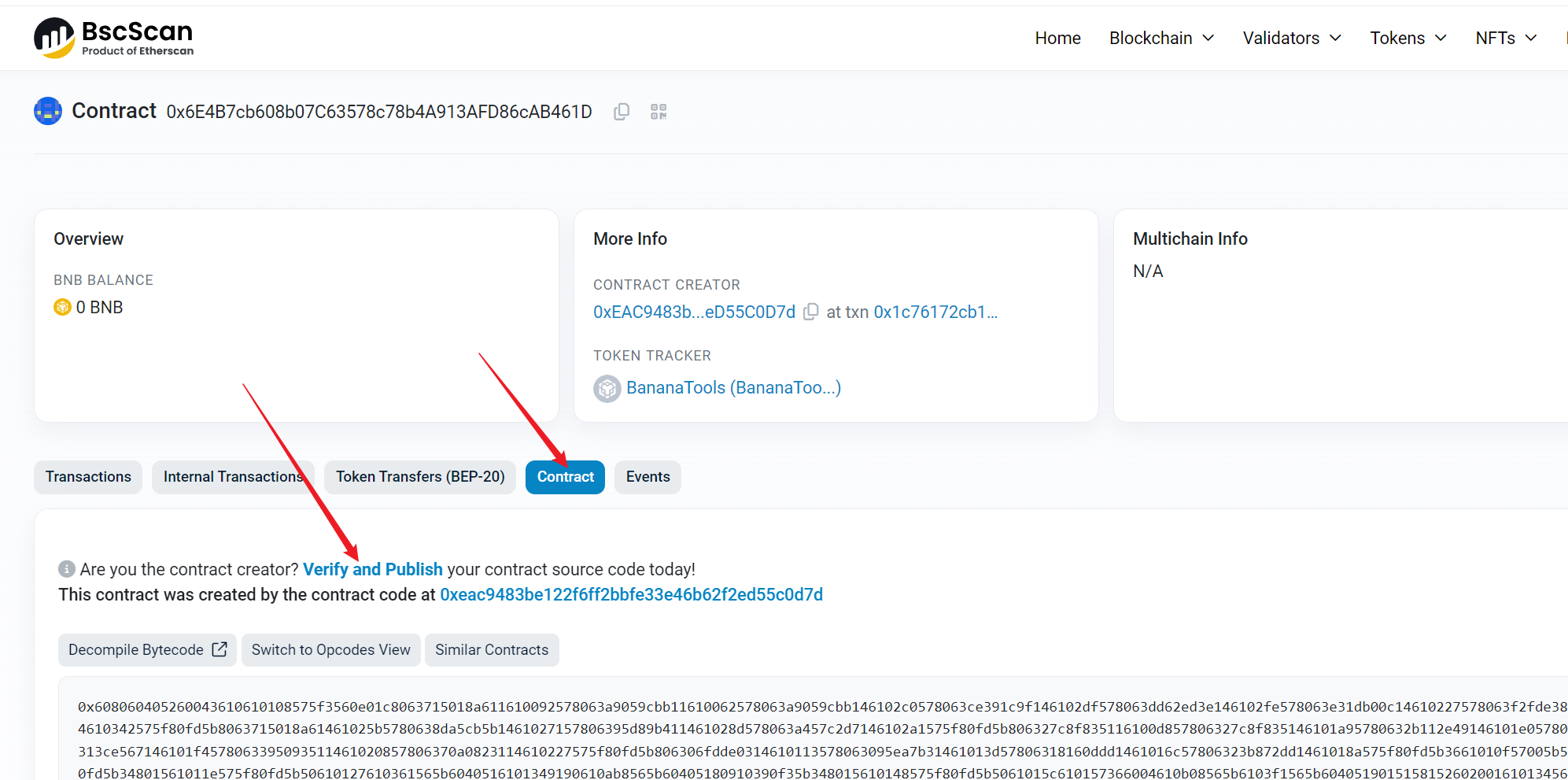The image size is (1568, 780).
Task: Open the NFTs dropdown
Action: [1505, 38]
